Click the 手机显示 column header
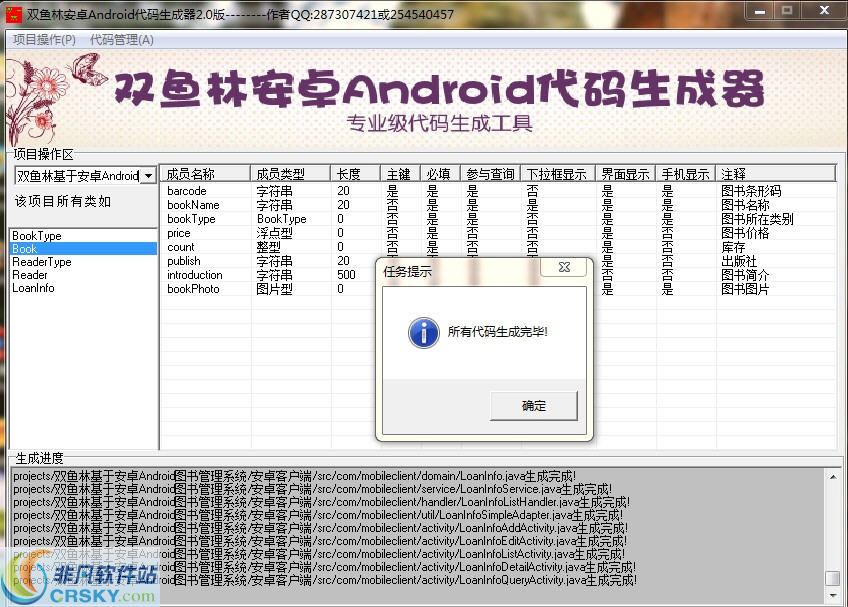Image resolution: width=848 pixels, height=607 pixels. pyautogui.click(x=686, y=174)
